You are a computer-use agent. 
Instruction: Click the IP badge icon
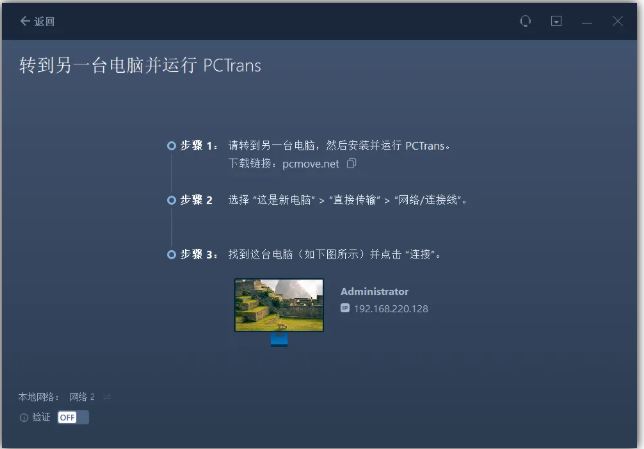click(345, 308)
